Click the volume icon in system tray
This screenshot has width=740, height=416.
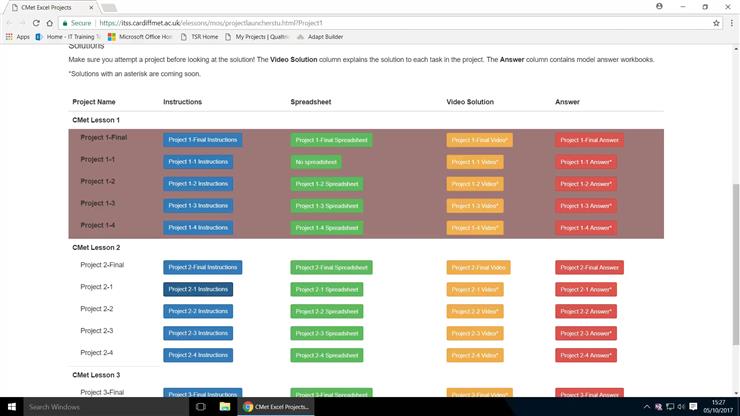pos(681,407)
